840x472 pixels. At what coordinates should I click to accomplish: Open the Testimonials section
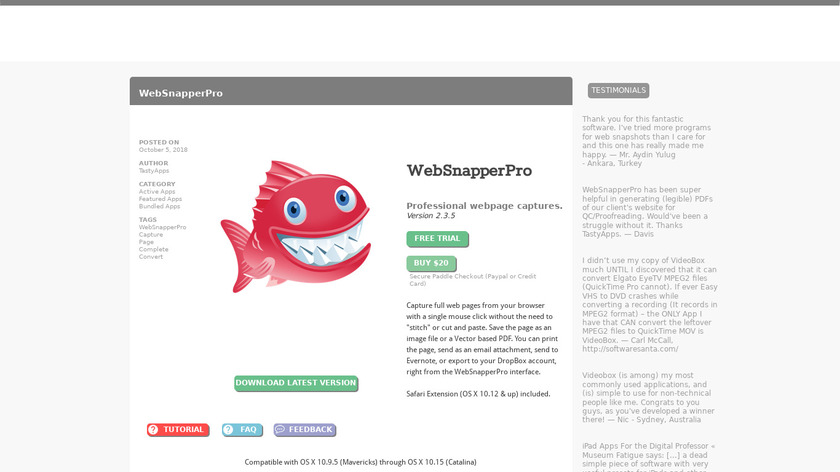(618, 91)
